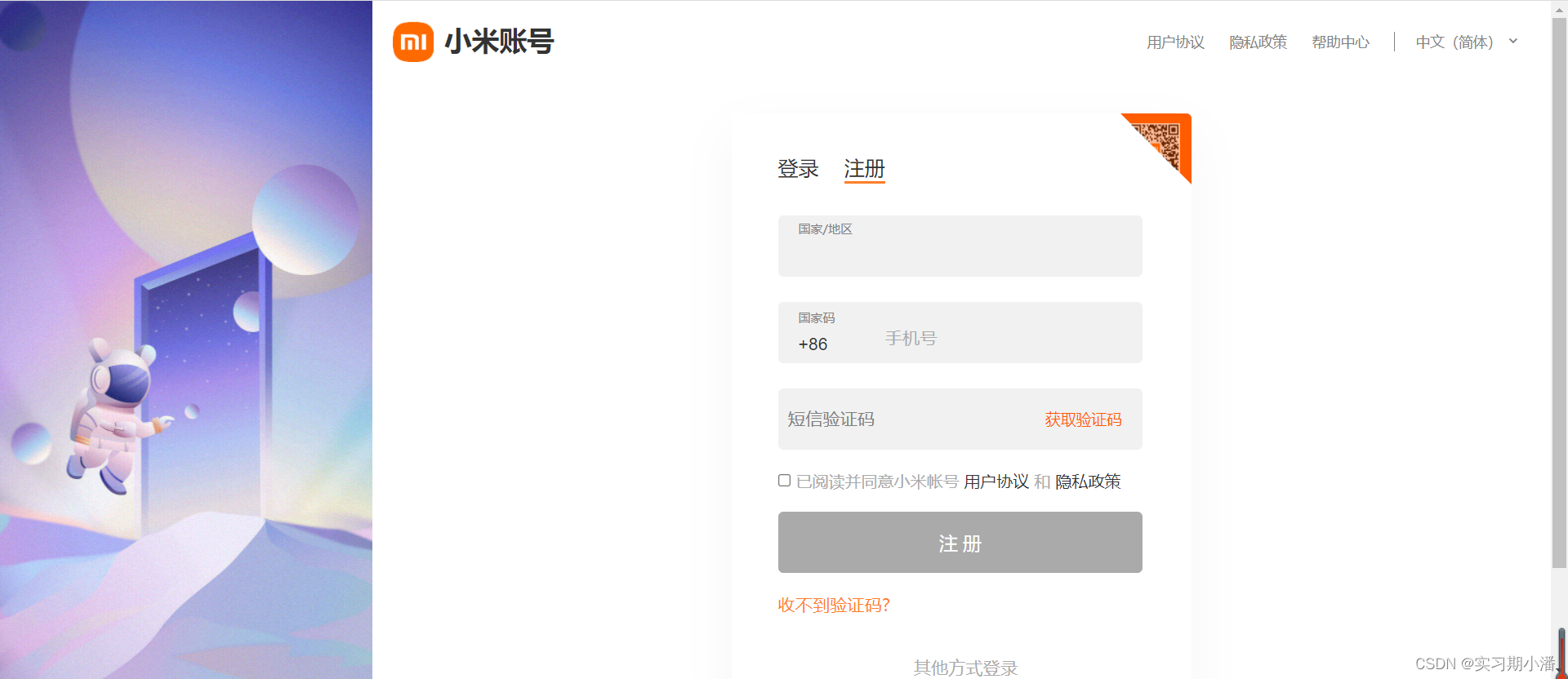Screen dimensions: 1568x679
Task: Request code via 获取验证码
Action: point(1083,419)
